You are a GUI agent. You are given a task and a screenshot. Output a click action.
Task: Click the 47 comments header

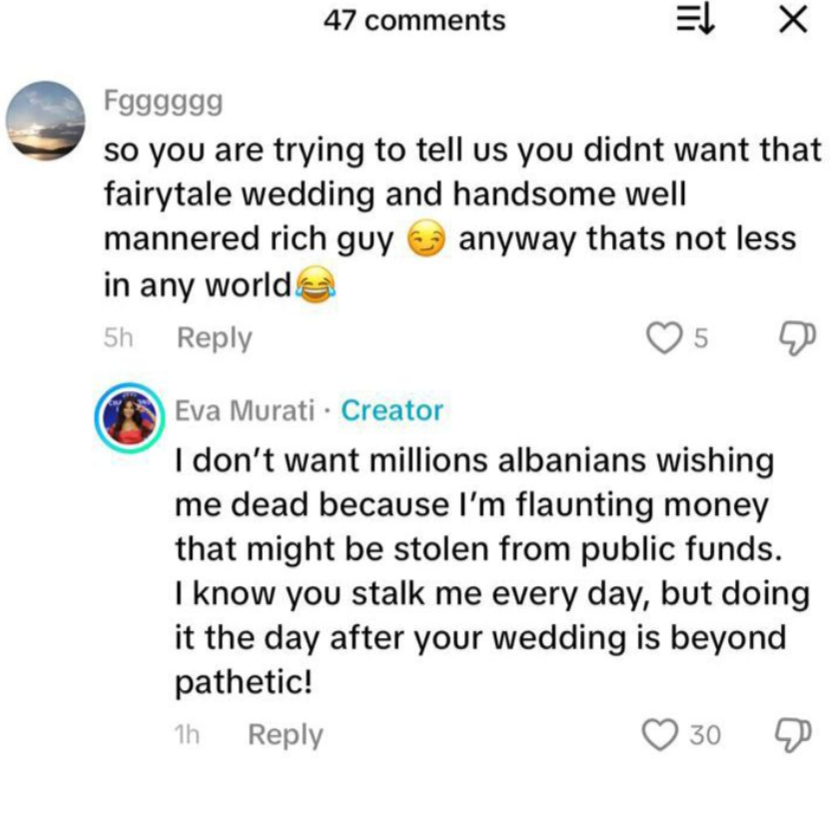pyautogui.click(x=415, y=20)
